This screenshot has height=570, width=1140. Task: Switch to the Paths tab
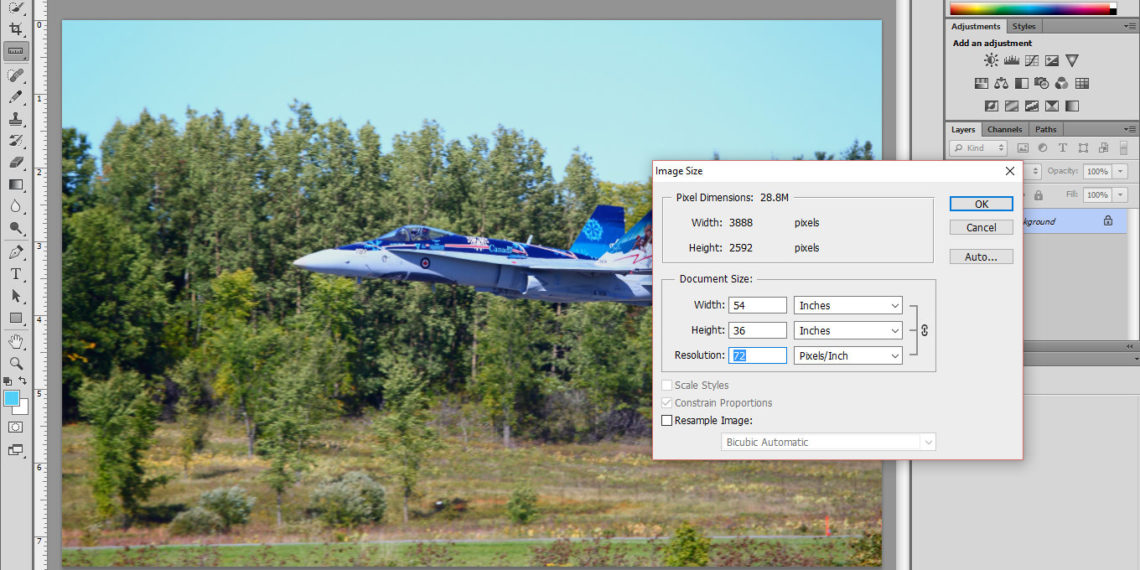tap(1045, 129)
